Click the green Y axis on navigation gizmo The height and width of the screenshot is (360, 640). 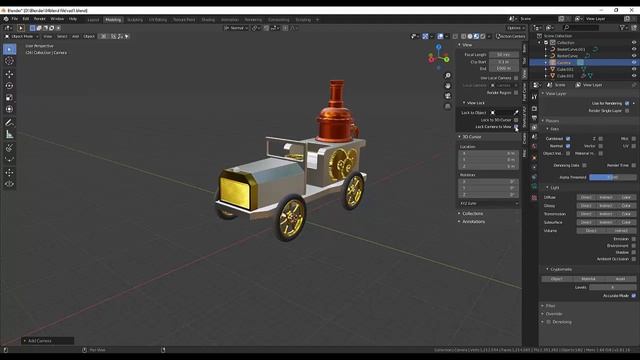pos(447,59)
